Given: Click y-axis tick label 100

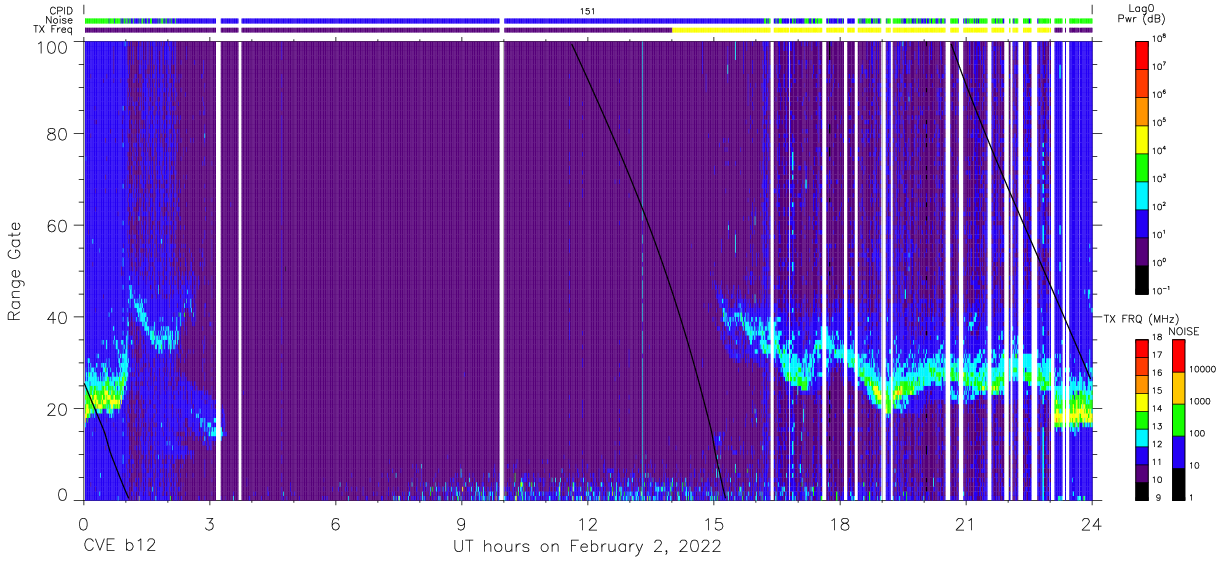Looking at the screenshot, I should (x=53, y=47).
